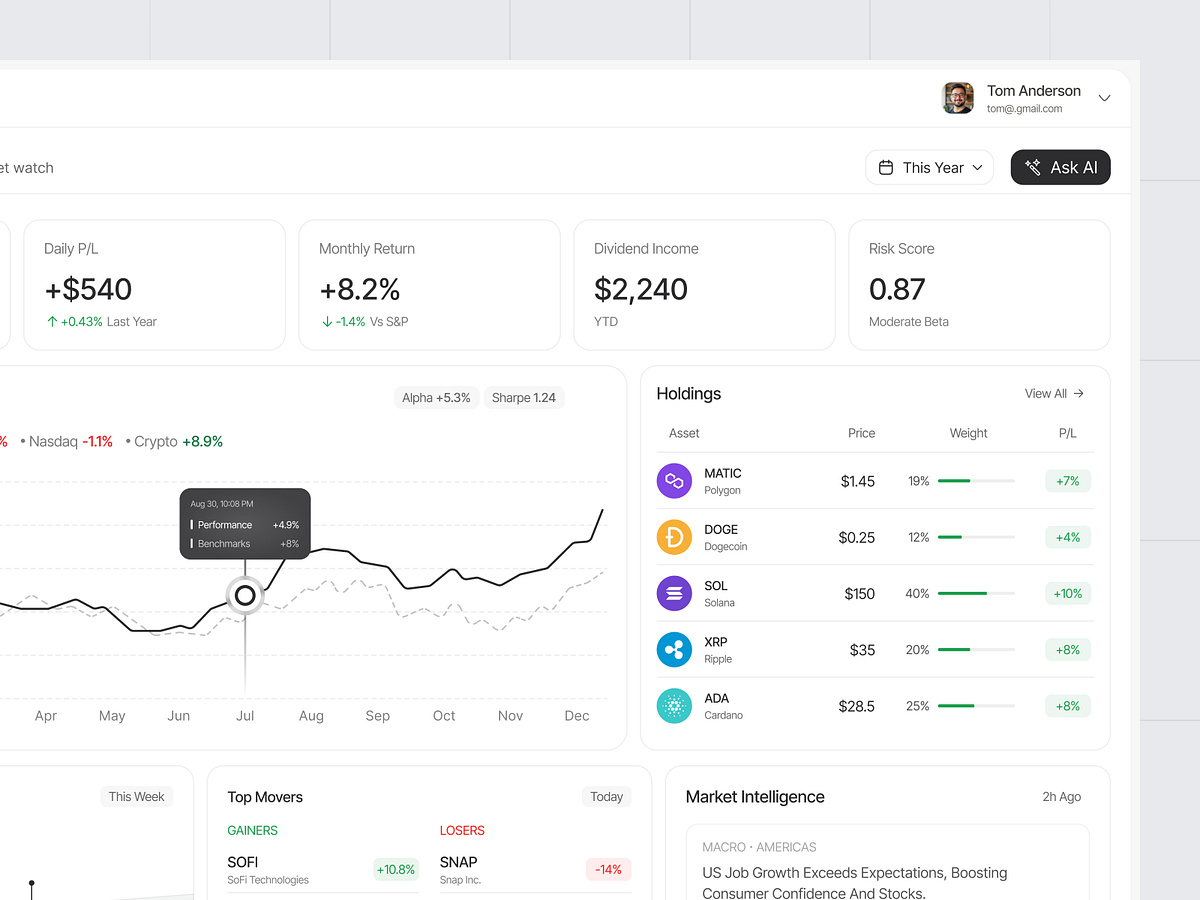The width and height of the screenshot is (1200, 900).
Task: Select the LOSERS heading
Action: tap(462, 831)
